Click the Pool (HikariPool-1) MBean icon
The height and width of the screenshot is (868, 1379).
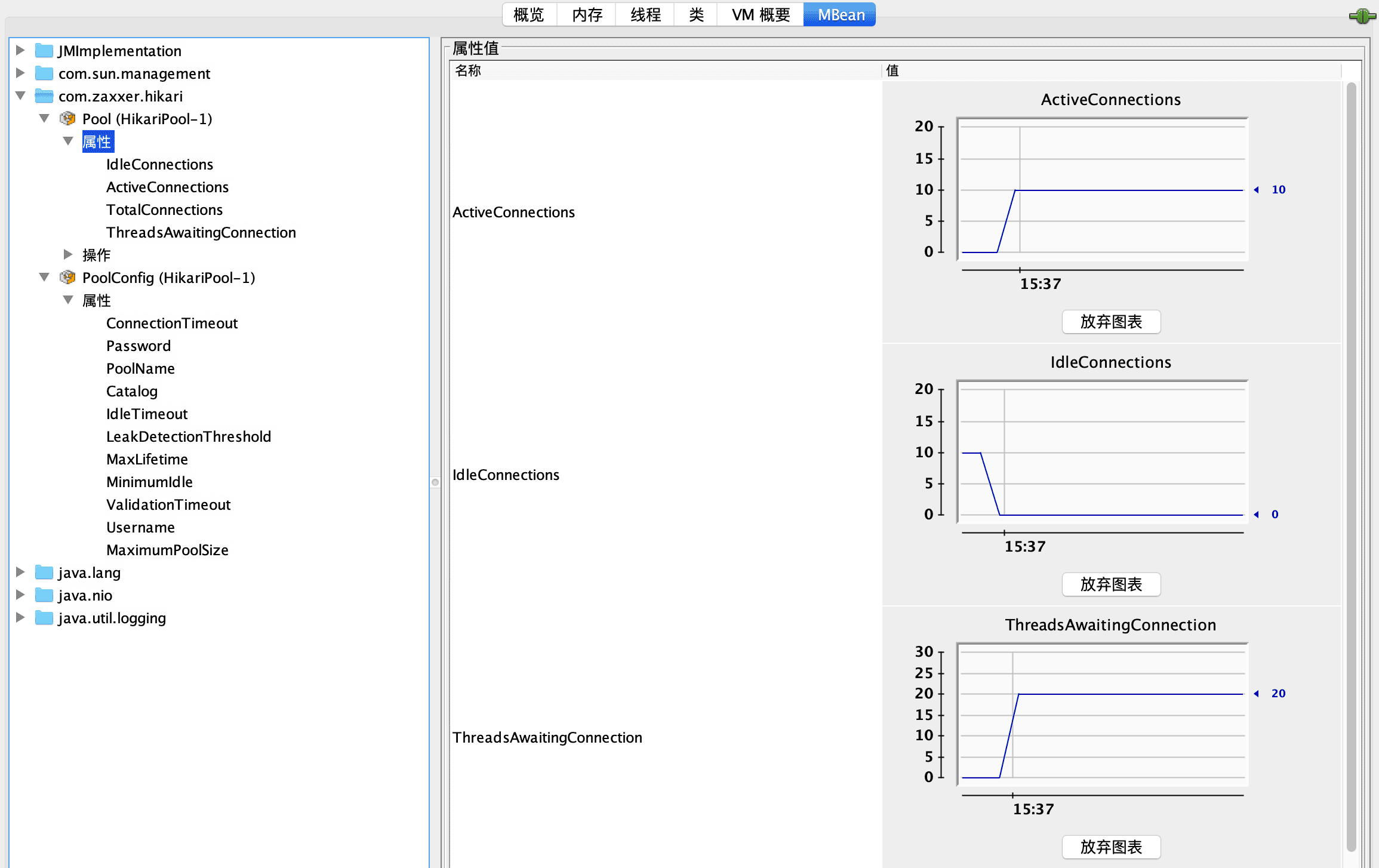tap(67, 119)
